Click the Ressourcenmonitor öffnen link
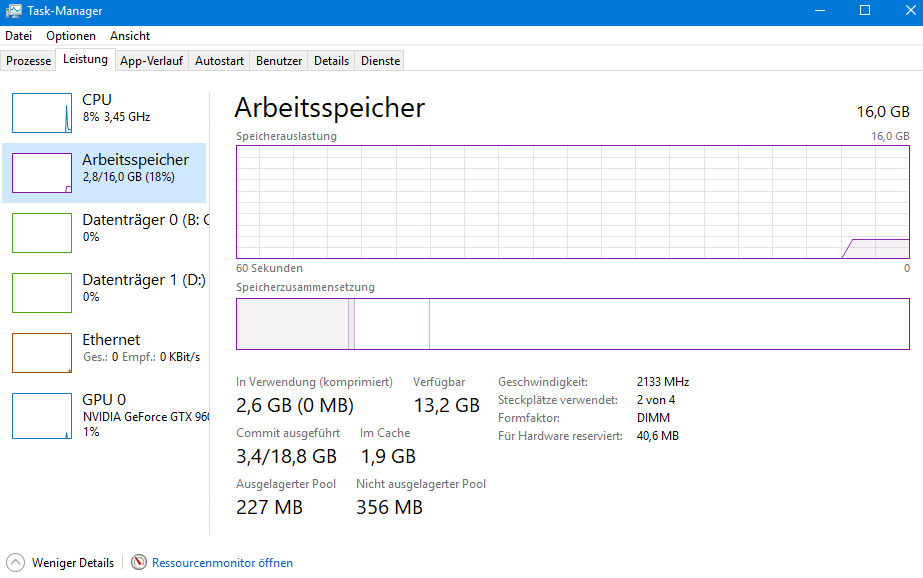This screenshot has width=923, height=578. pos(222,563)
